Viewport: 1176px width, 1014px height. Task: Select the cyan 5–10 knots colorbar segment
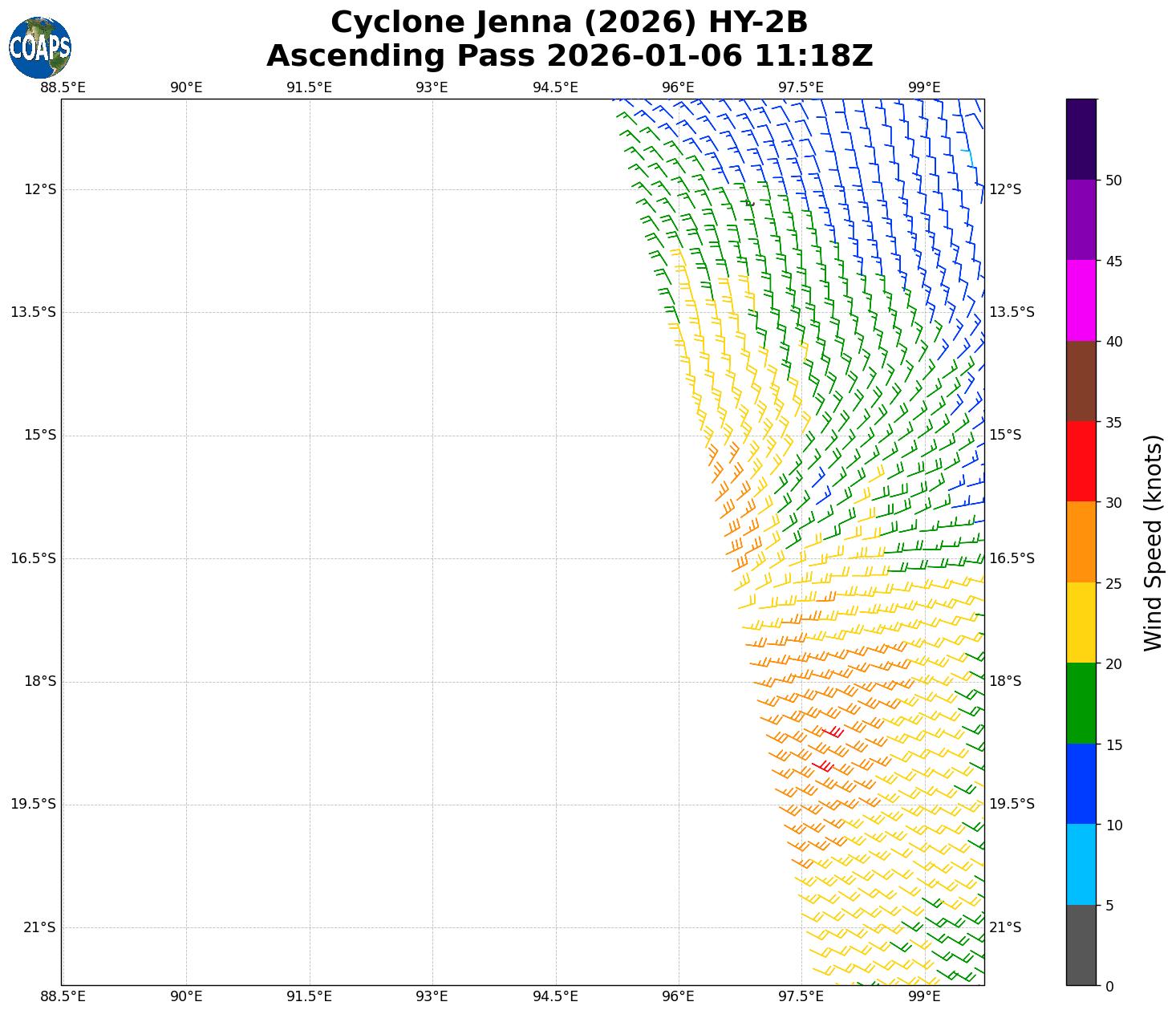pyautogui.click(x=1081, y=865)
